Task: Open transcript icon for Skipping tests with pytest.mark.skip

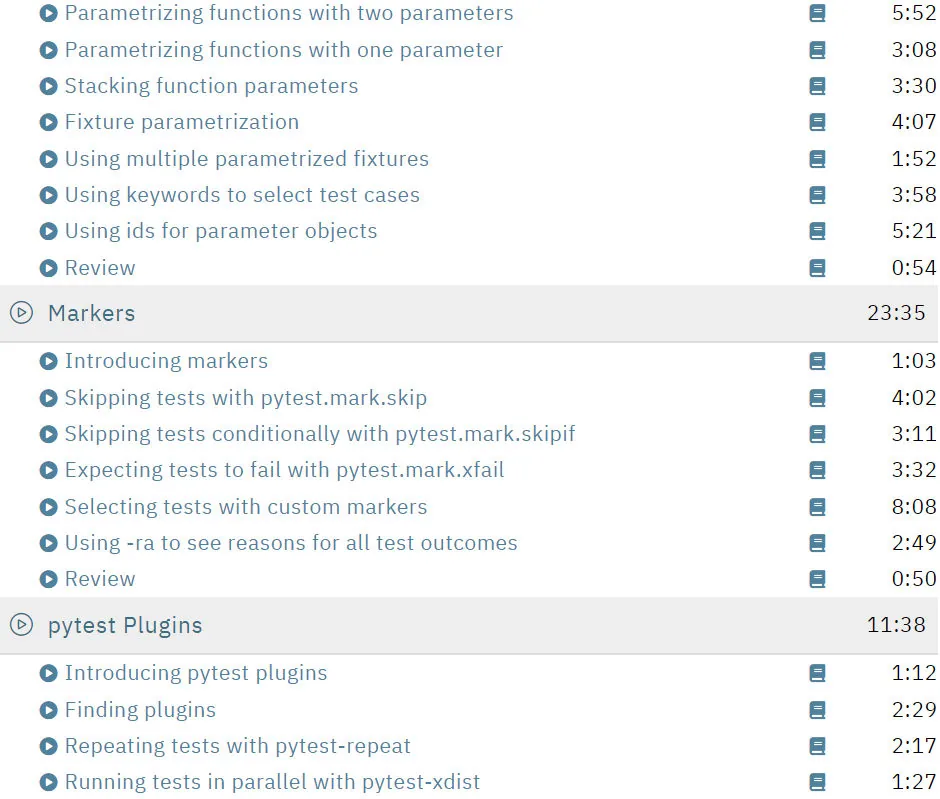Action: pyautogui.click(x=817, y=398)
